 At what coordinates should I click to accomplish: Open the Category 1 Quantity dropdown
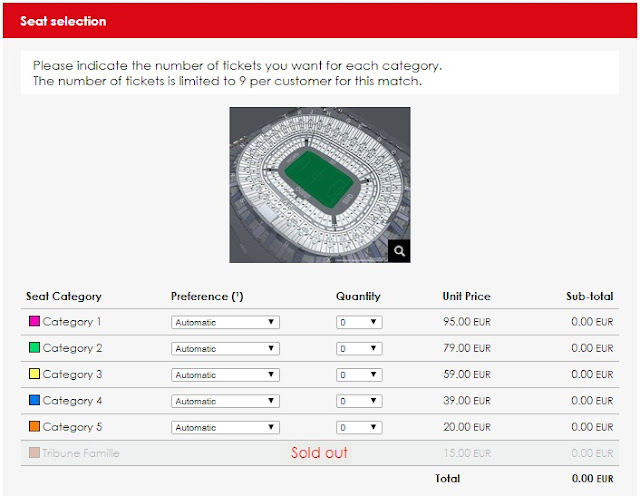(x=359, y=323)
